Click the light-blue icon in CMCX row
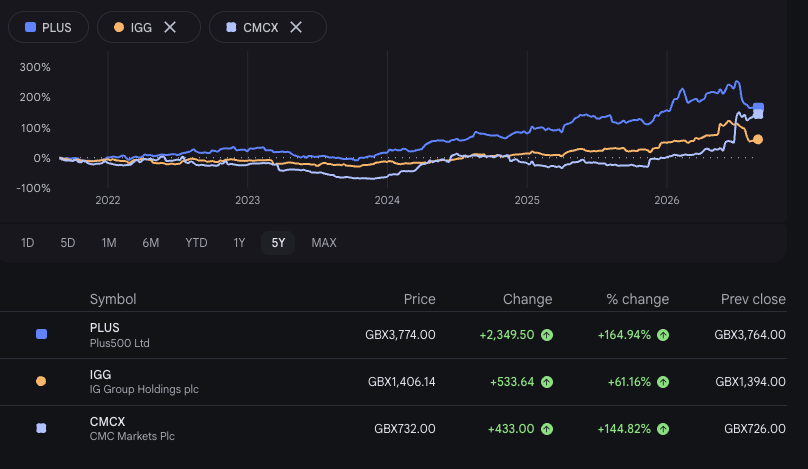Screen dimensions: 808x469 coord(41,428)
